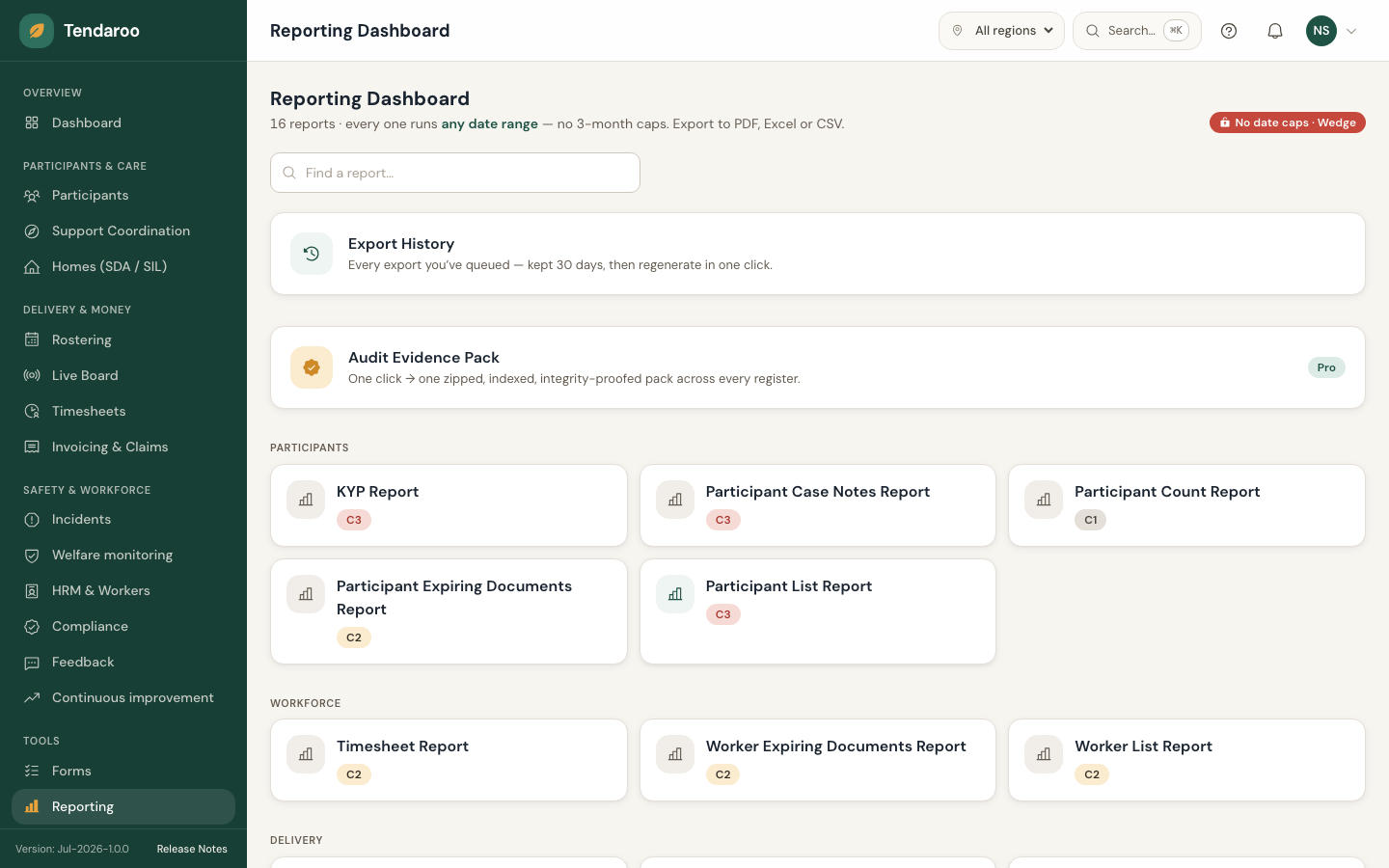
Task: Open Forms sidebar item
Action: point(123,771)
